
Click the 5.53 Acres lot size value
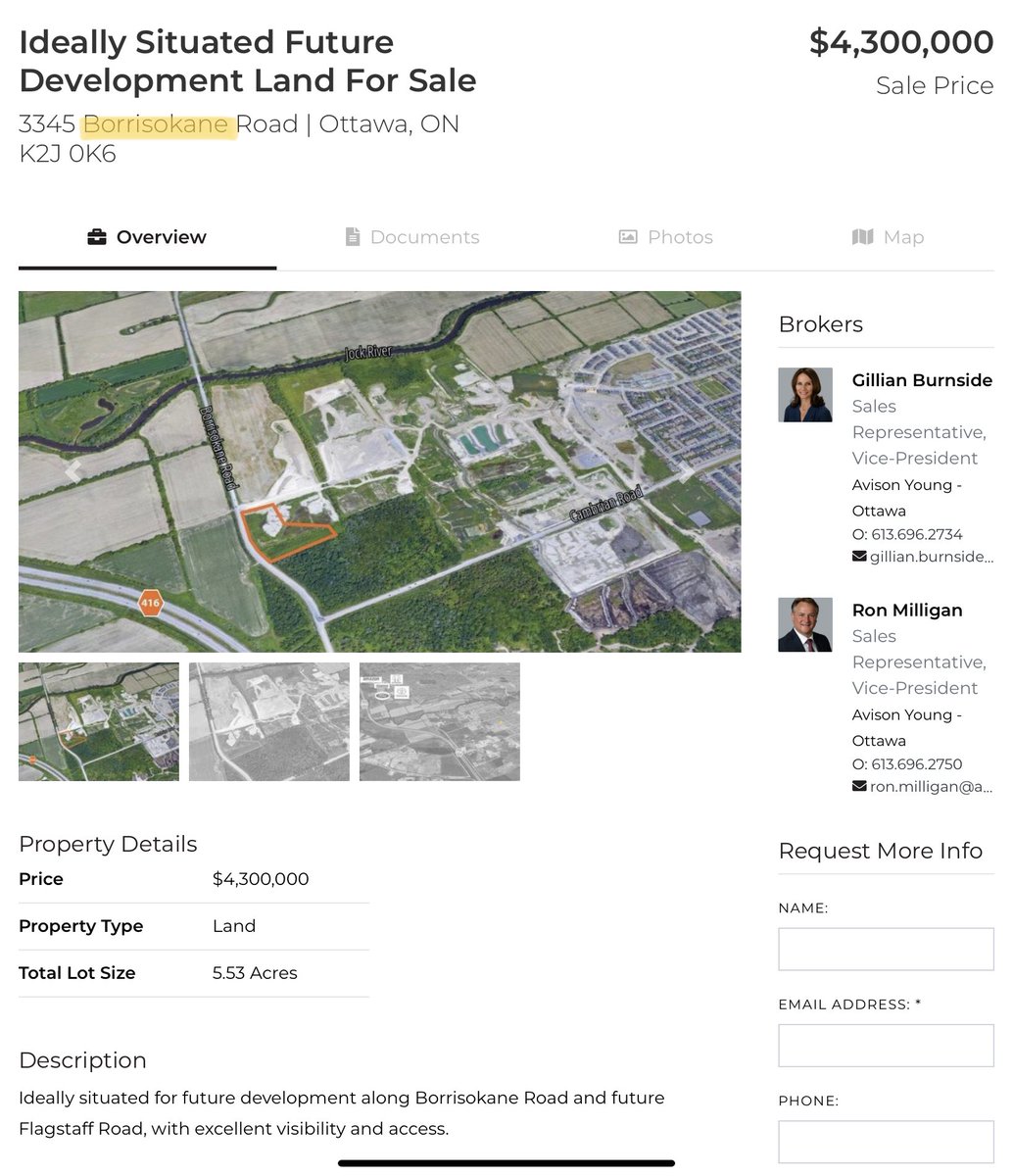(255, 973)
